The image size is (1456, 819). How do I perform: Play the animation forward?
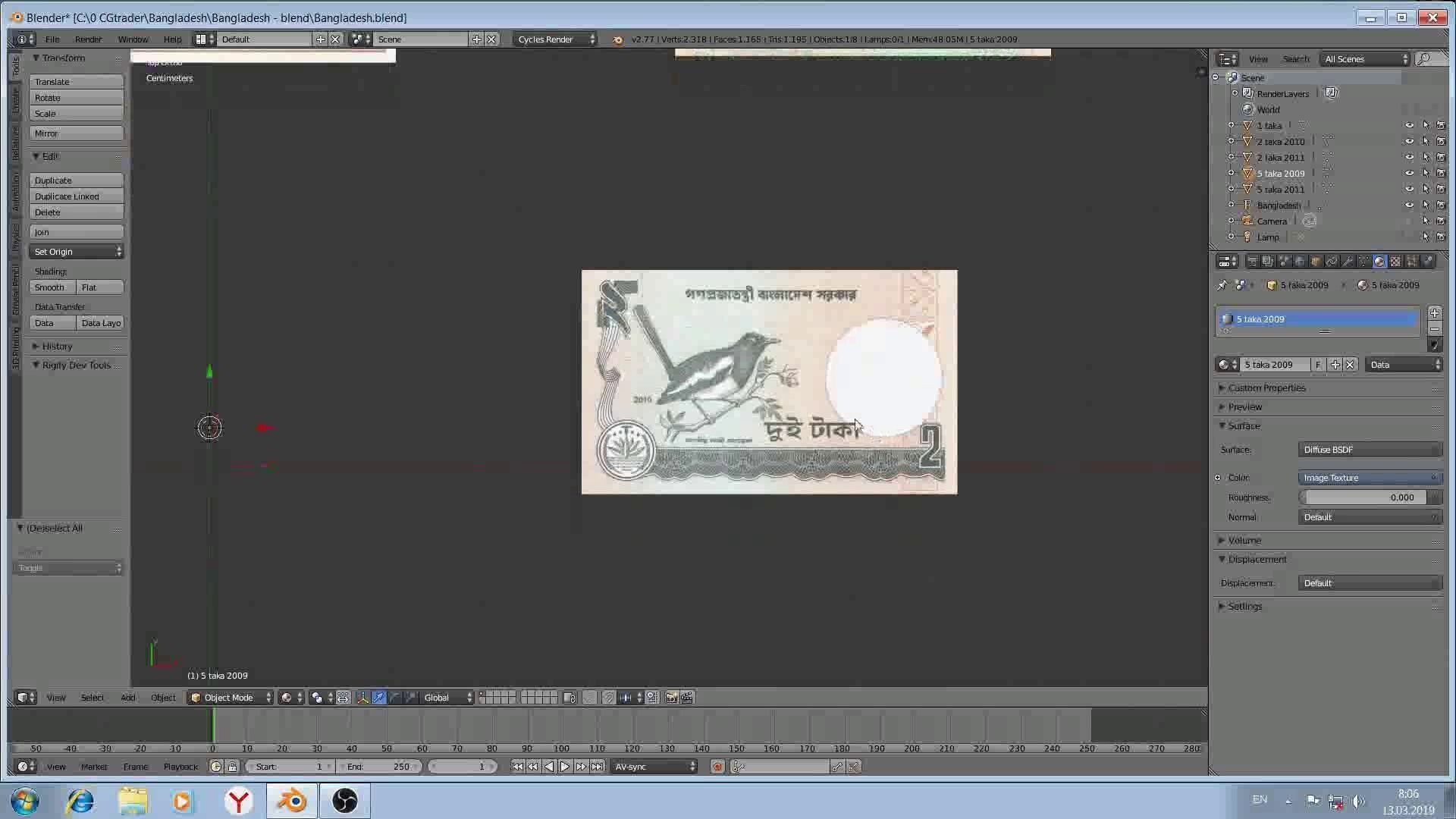[x=565, y=767]
